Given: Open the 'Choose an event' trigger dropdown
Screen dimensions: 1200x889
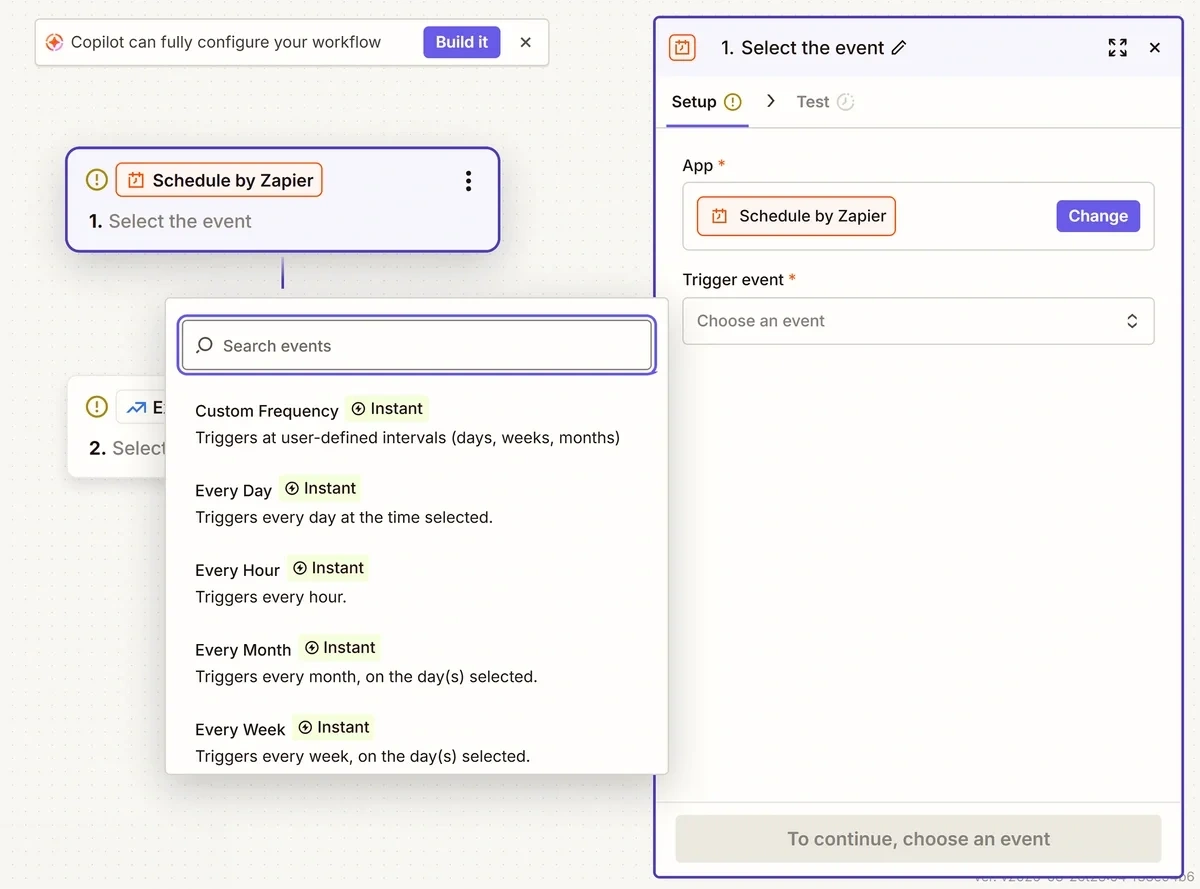Looking at the screenshot, I should pos(918,321).
